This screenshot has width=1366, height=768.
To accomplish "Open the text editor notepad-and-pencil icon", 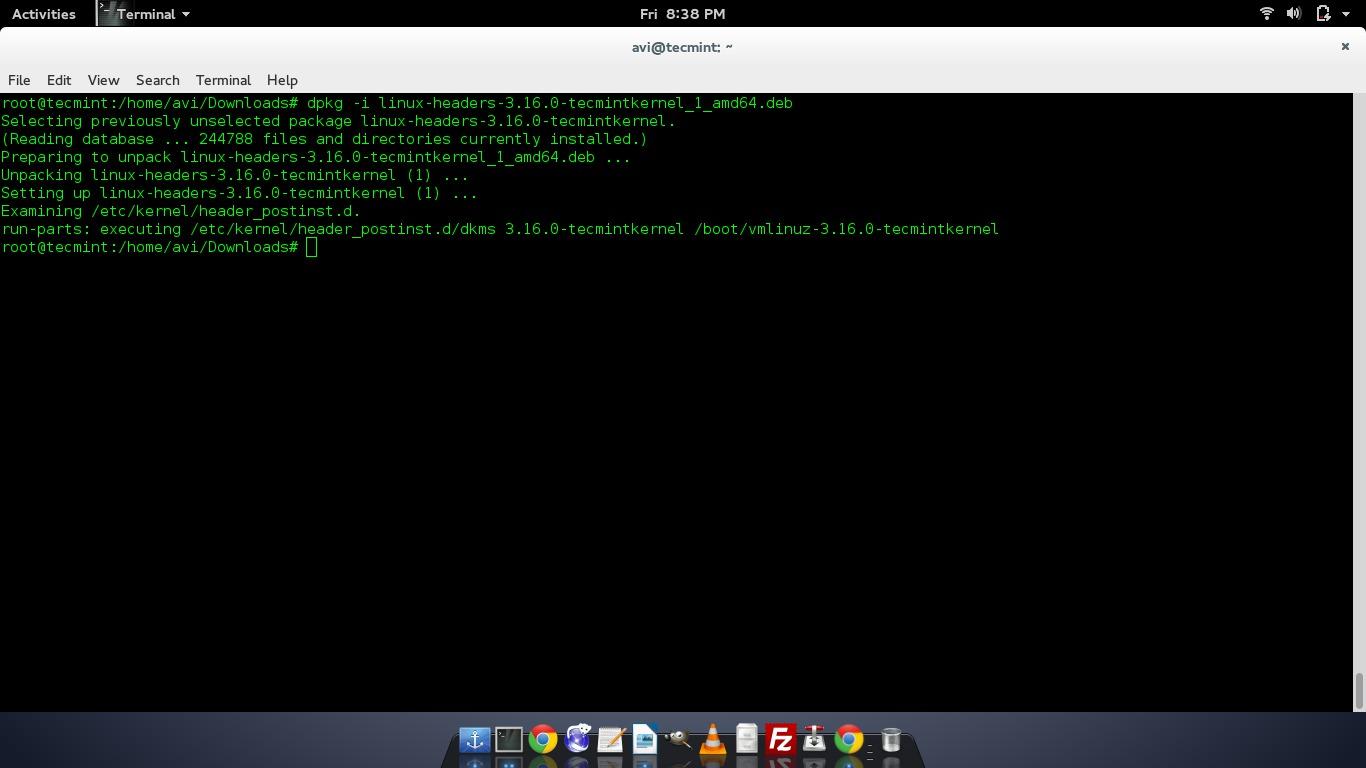I will coord(611,739).
